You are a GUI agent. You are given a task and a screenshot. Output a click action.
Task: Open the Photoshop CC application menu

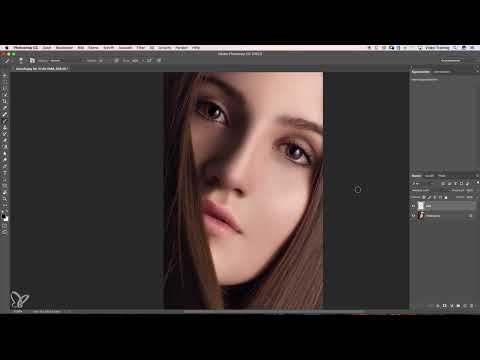(26, 48)
